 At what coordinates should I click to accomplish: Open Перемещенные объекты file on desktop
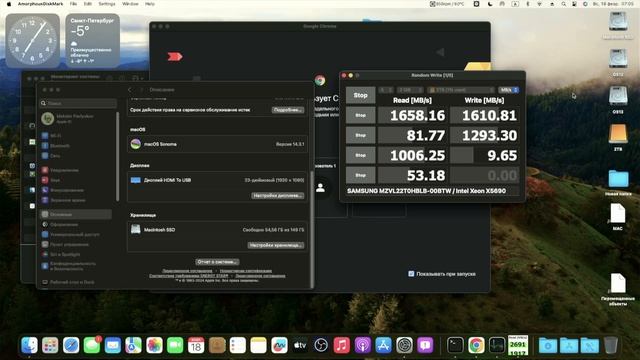coord(618,283)
